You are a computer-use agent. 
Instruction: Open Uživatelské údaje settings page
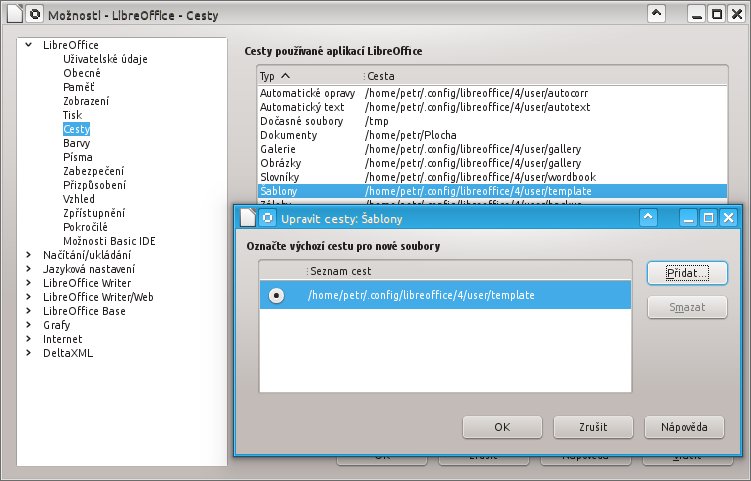(105, 59)
